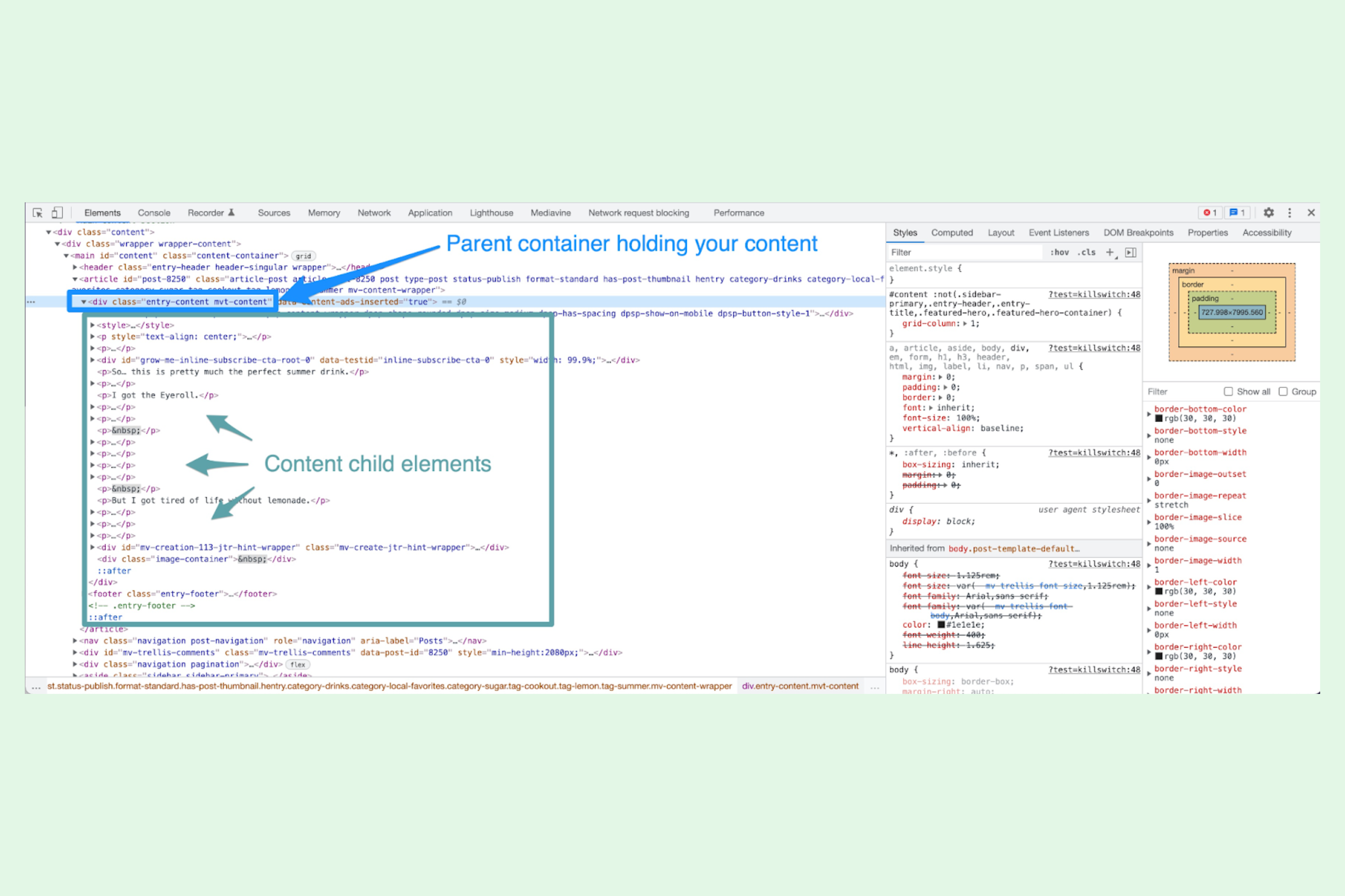
Task: Click the new style rule plus icon
Action: [x=1110, y=252]
